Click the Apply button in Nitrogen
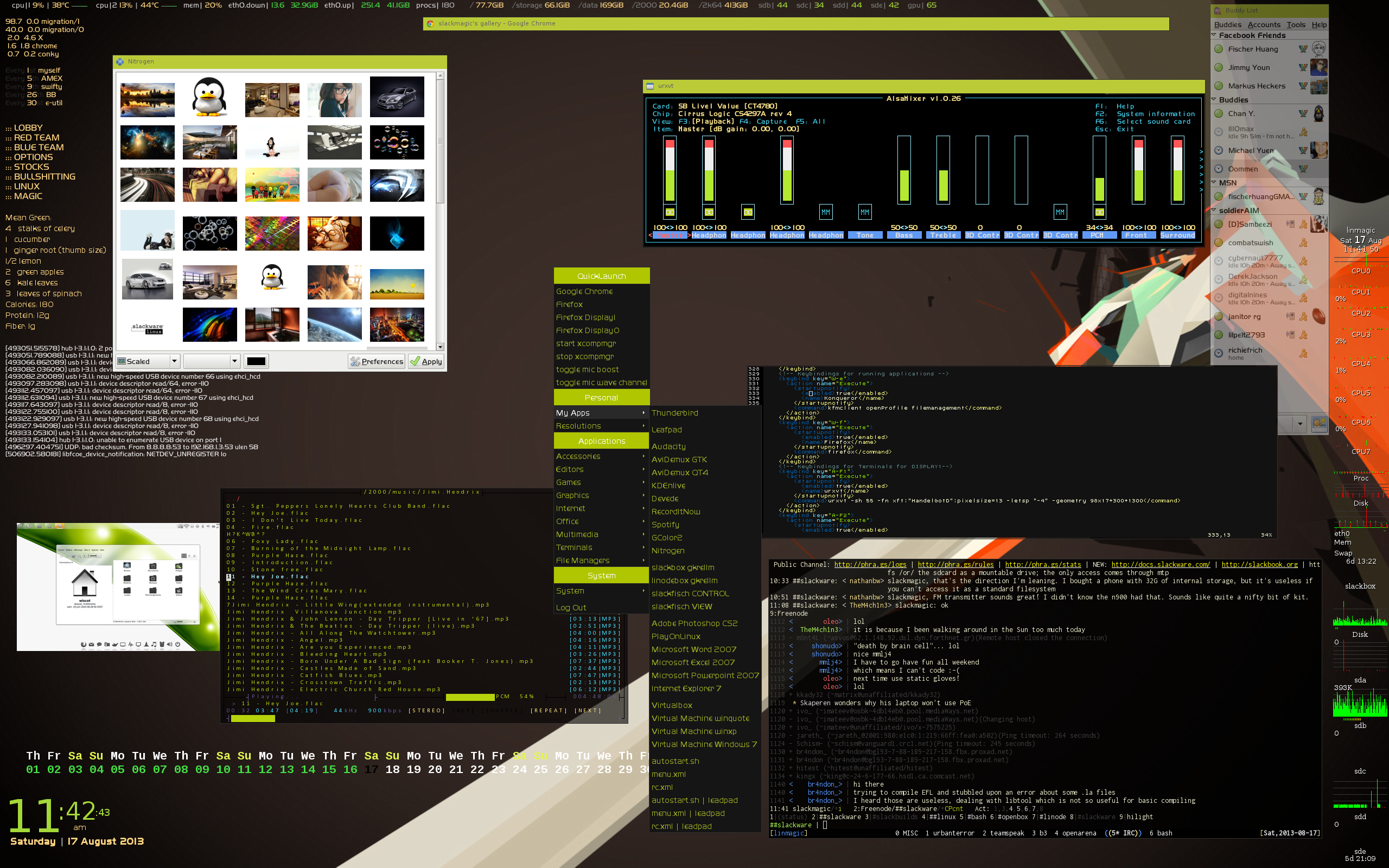Viewport: 1389px width, 868px height. click(x=426, y=361)
